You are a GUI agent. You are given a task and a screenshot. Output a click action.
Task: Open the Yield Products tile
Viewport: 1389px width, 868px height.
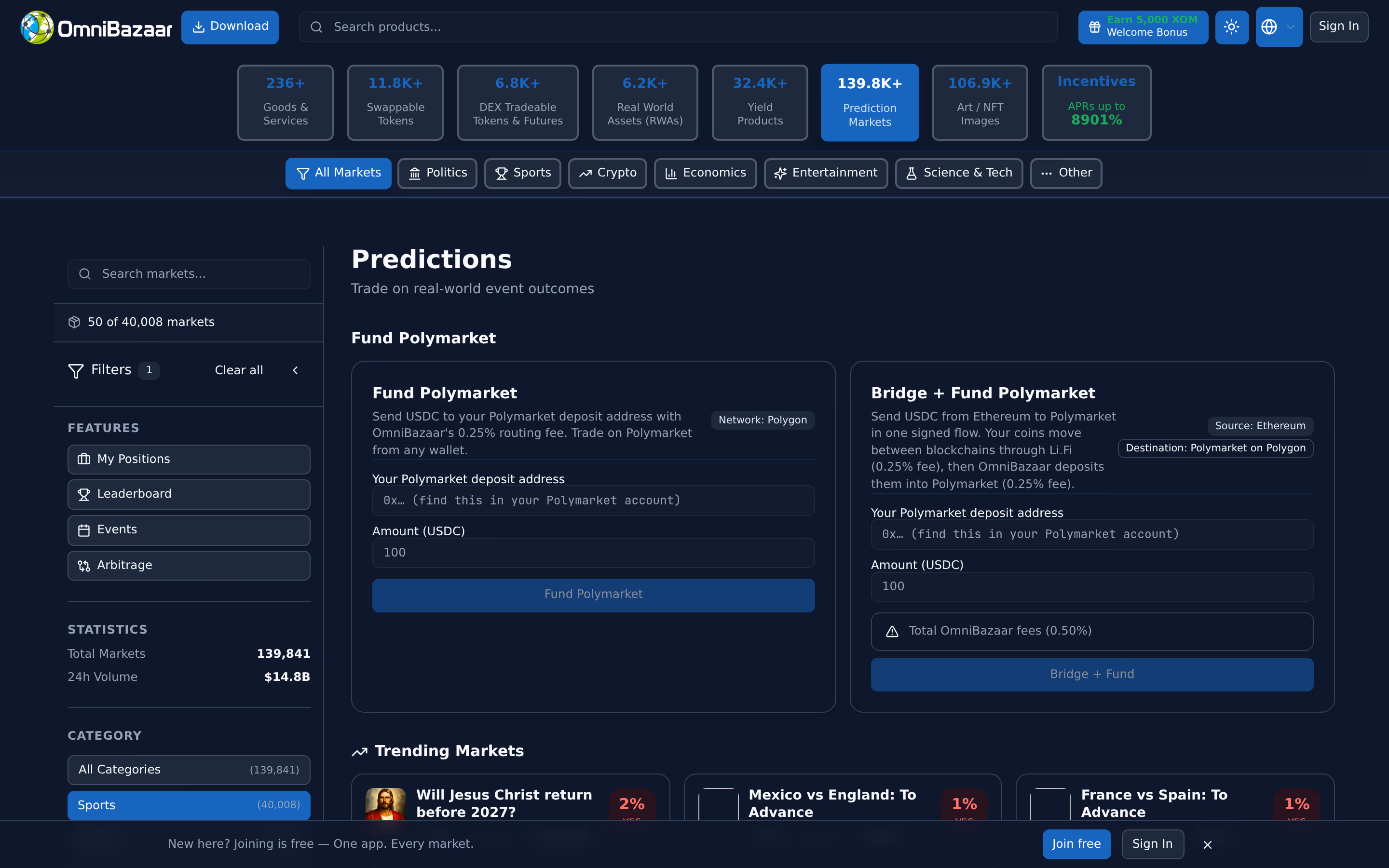tap(759, 102)
